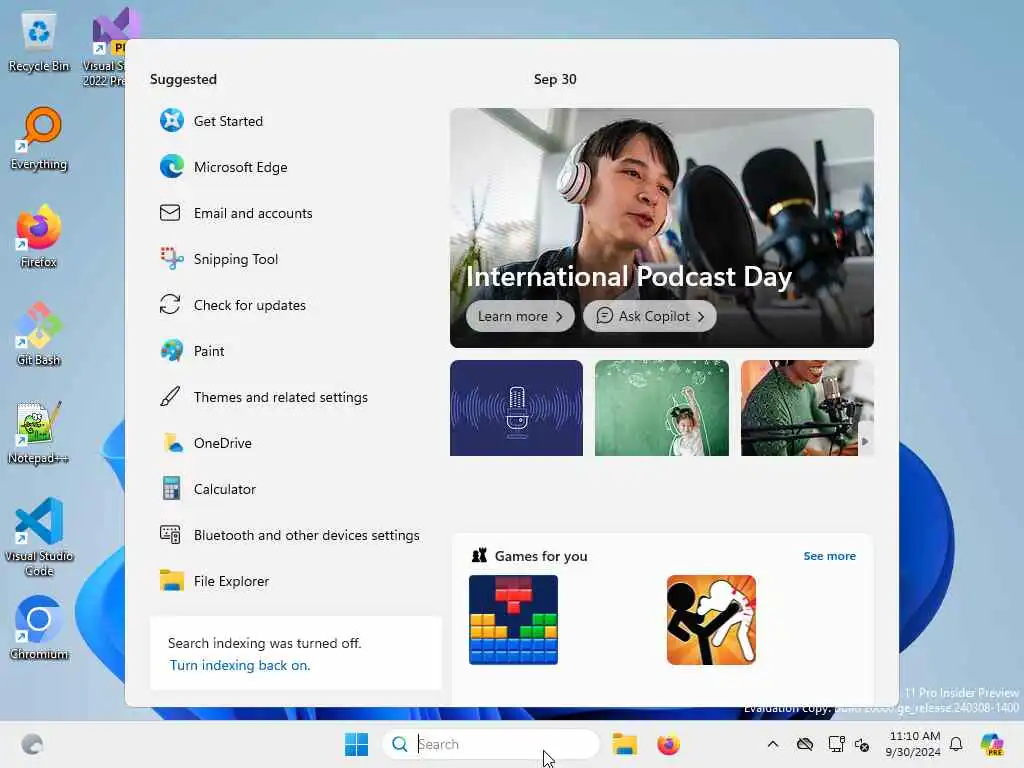The width and height of the screenshot is (1024, 768).
Task: Open the Paint palette icon
Action: tap(172, 351)
